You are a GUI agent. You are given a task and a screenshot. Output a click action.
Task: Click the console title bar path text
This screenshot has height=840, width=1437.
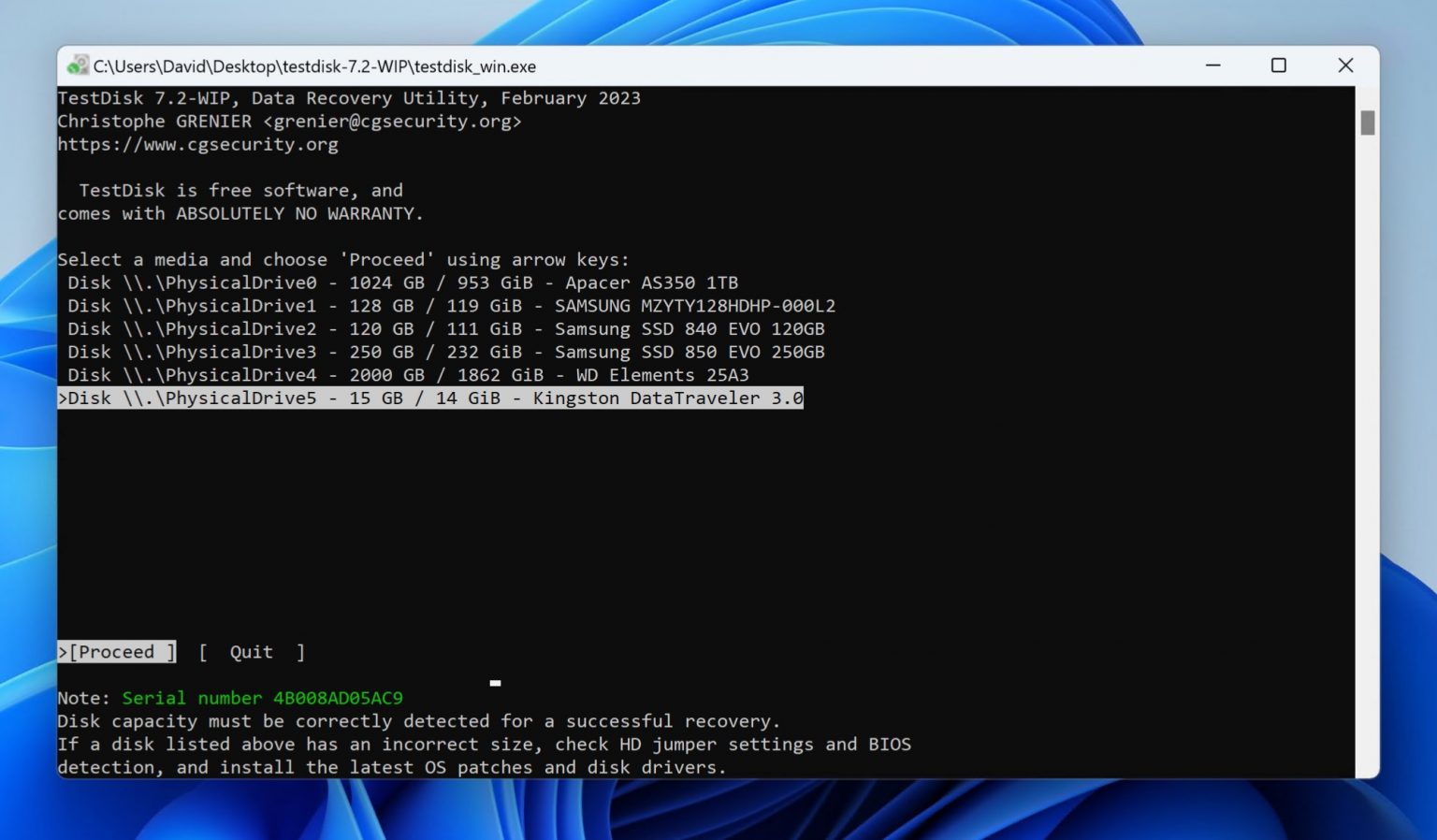pos(314,66)
